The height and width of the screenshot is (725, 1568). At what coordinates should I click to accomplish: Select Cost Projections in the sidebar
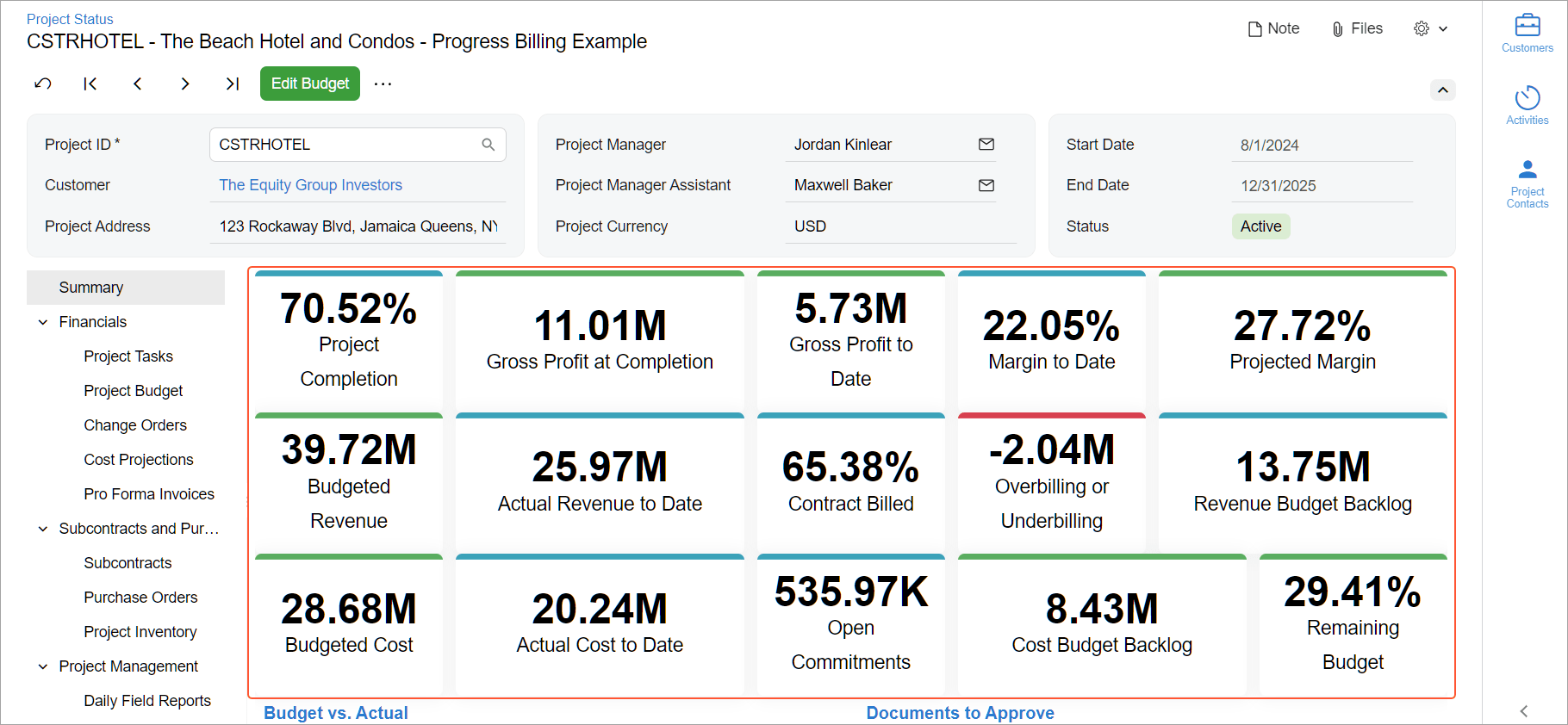139,460
